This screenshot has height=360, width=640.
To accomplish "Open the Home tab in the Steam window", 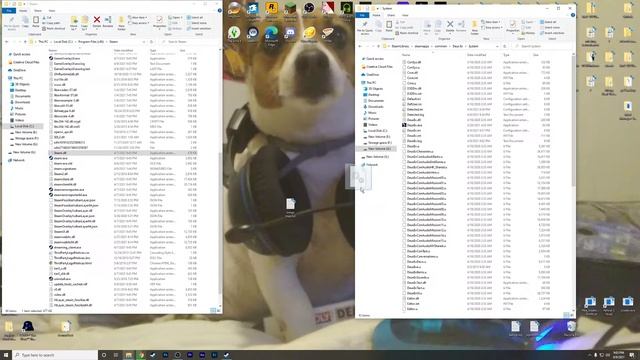I will [x=23, y=11].
